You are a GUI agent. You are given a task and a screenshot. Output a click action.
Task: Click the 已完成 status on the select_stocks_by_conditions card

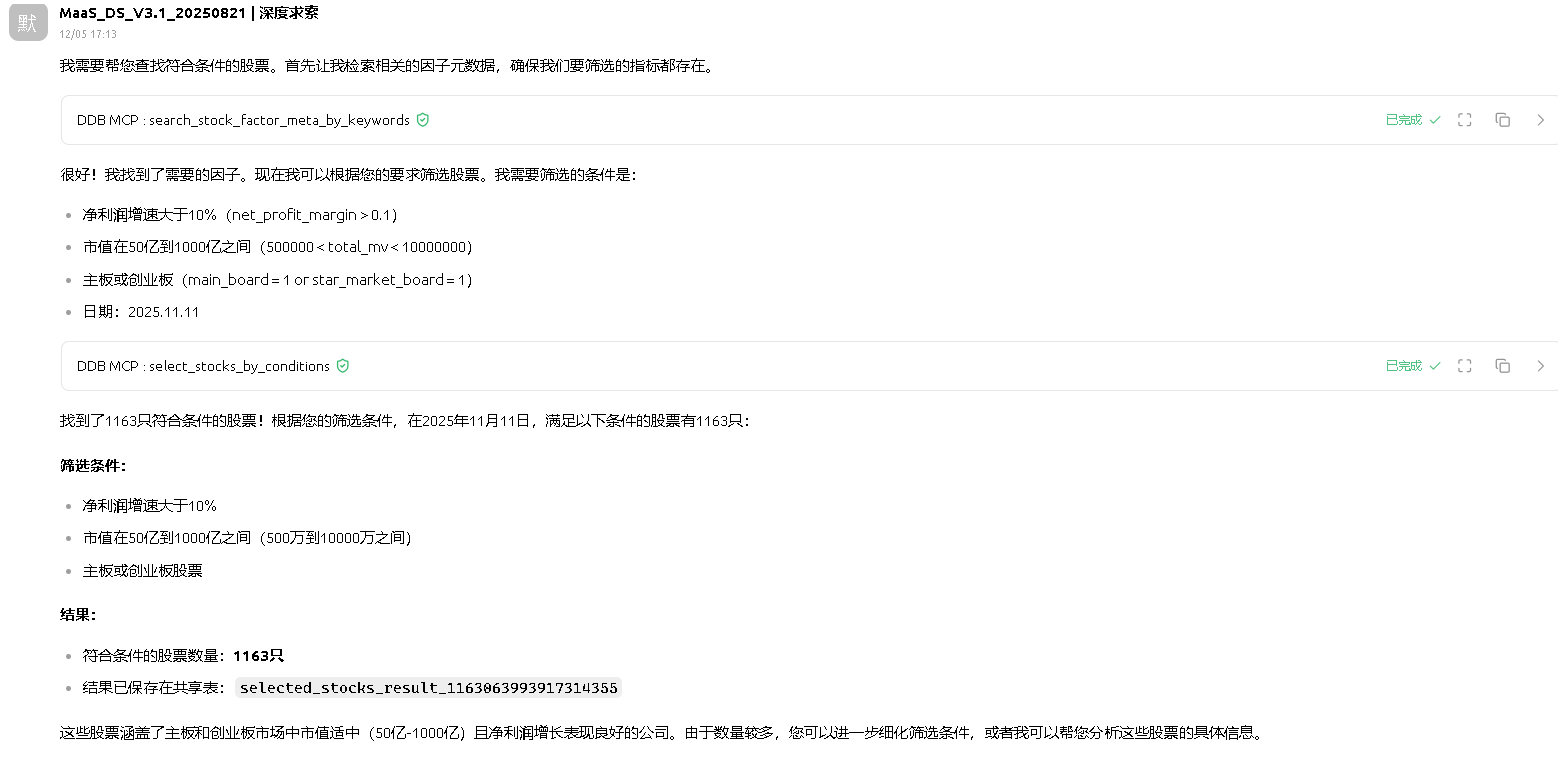(x=1403, y=366)
